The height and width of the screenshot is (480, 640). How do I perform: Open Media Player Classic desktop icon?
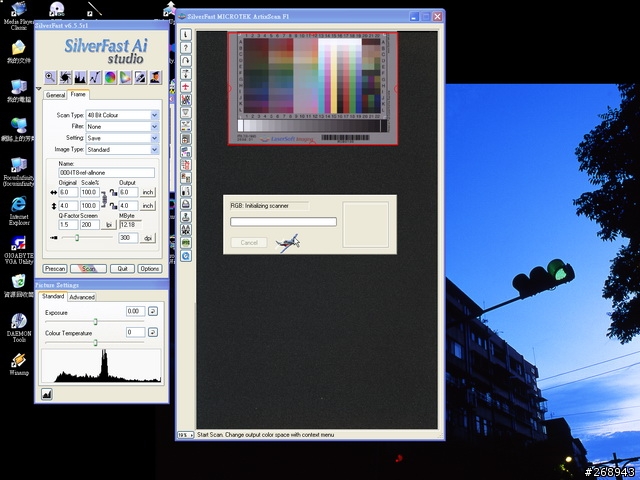[x=19, y=16]
